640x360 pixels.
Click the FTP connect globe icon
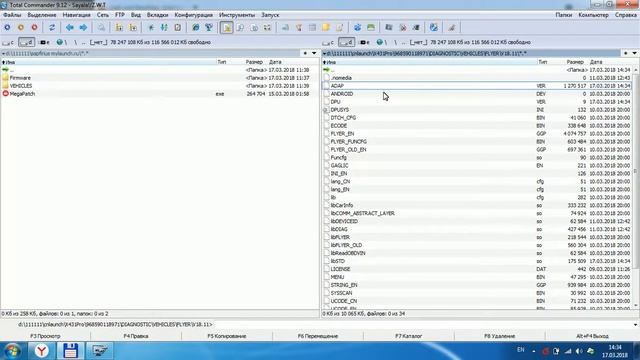(x=196, y=27)
